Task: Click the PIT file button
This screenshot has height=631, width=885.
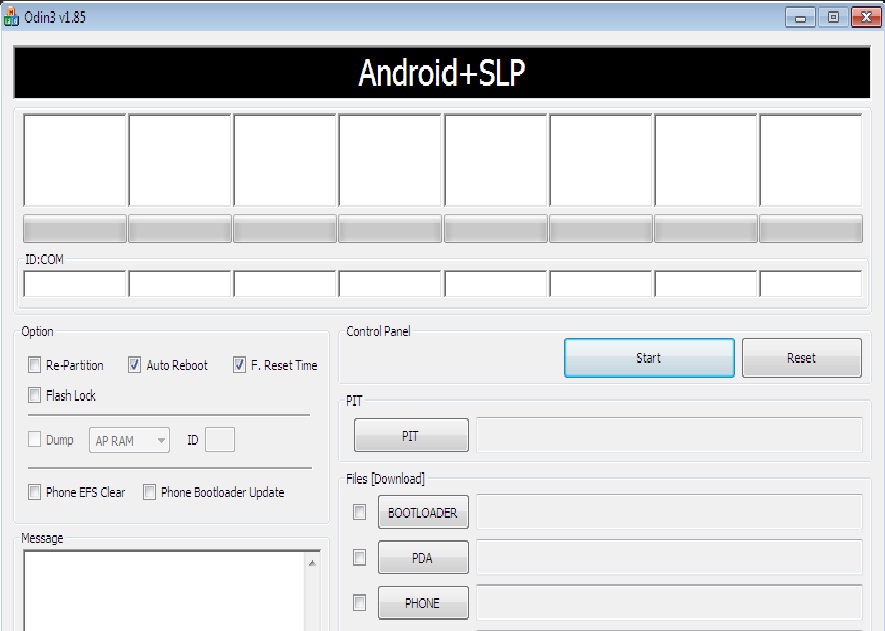Action: [x=411, y=436]
